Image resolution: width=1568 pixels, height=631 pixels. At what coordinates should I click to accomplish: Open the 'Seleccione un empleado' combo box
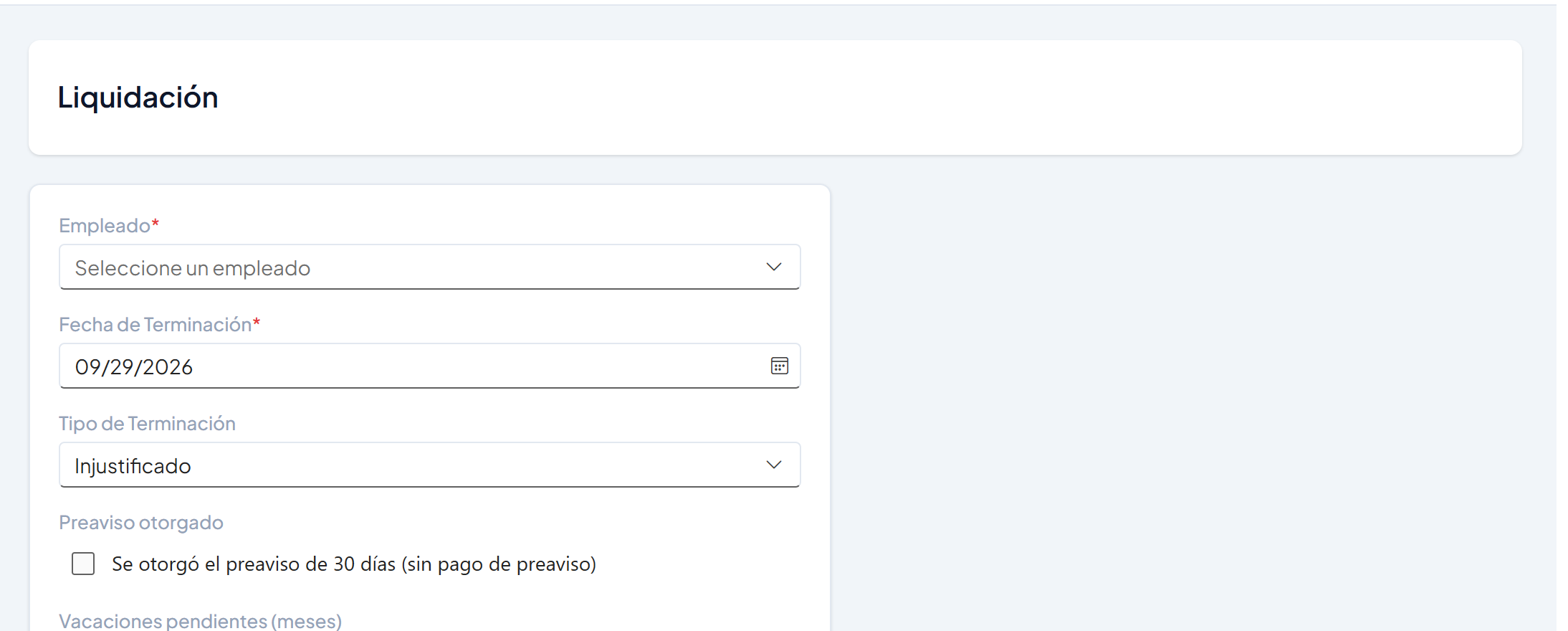[429, 267]
